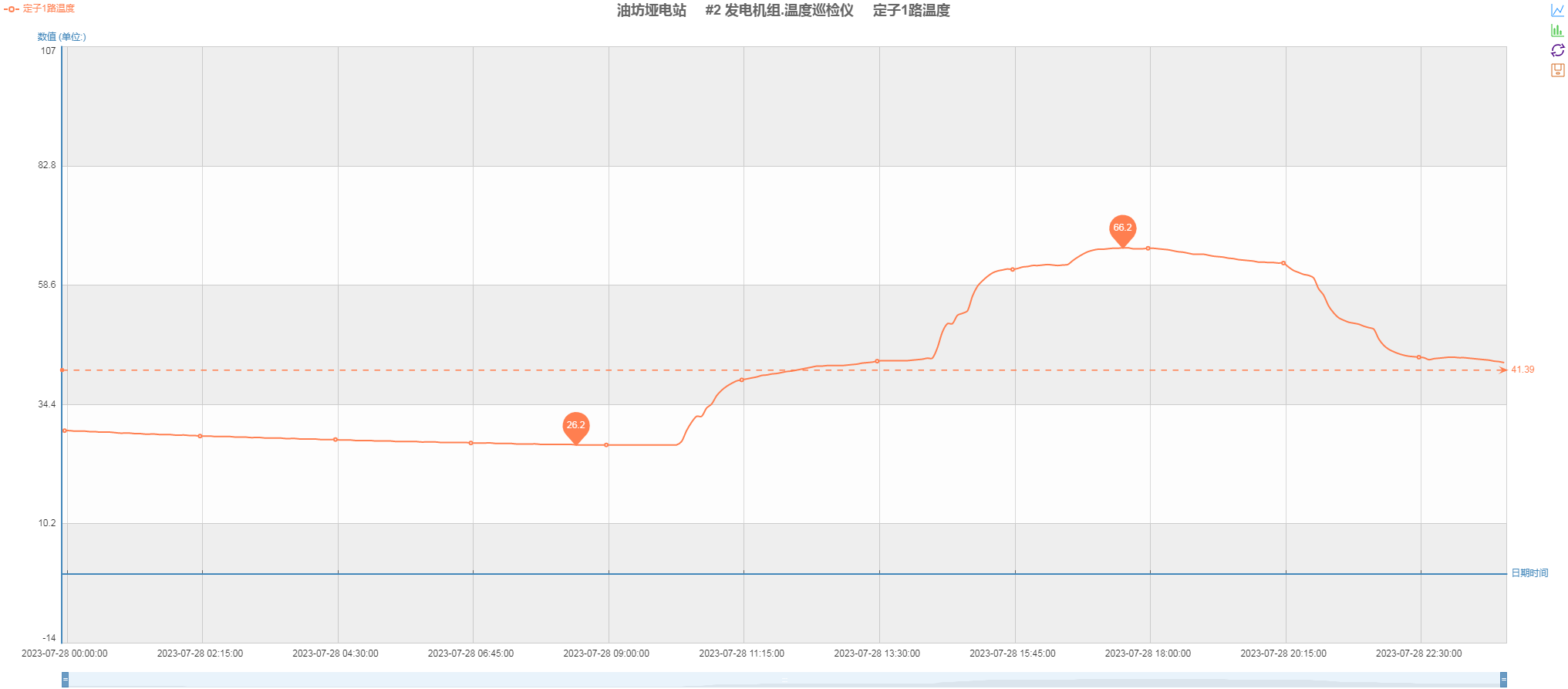Screen dimensions: 1568x689
Task: Click the data point at 20:15:00
Action: [x=1283, y=263]
